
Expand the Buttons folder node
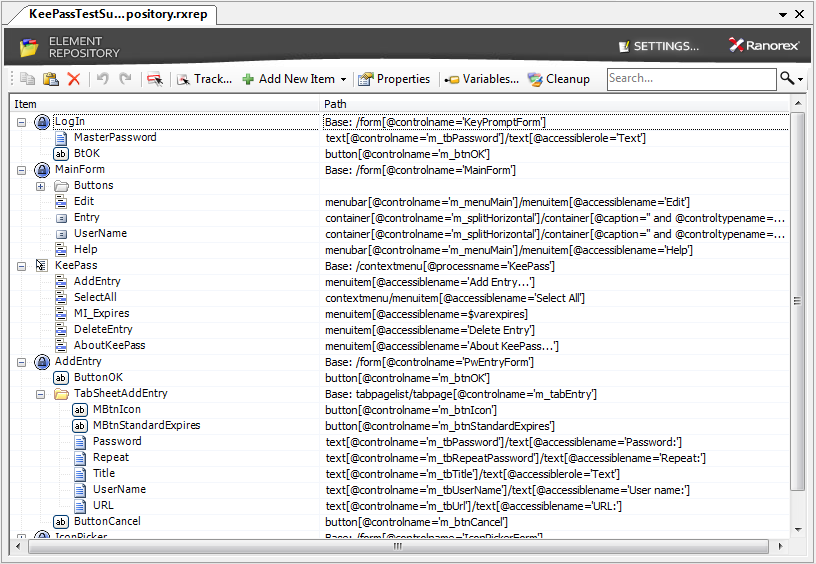40,186
